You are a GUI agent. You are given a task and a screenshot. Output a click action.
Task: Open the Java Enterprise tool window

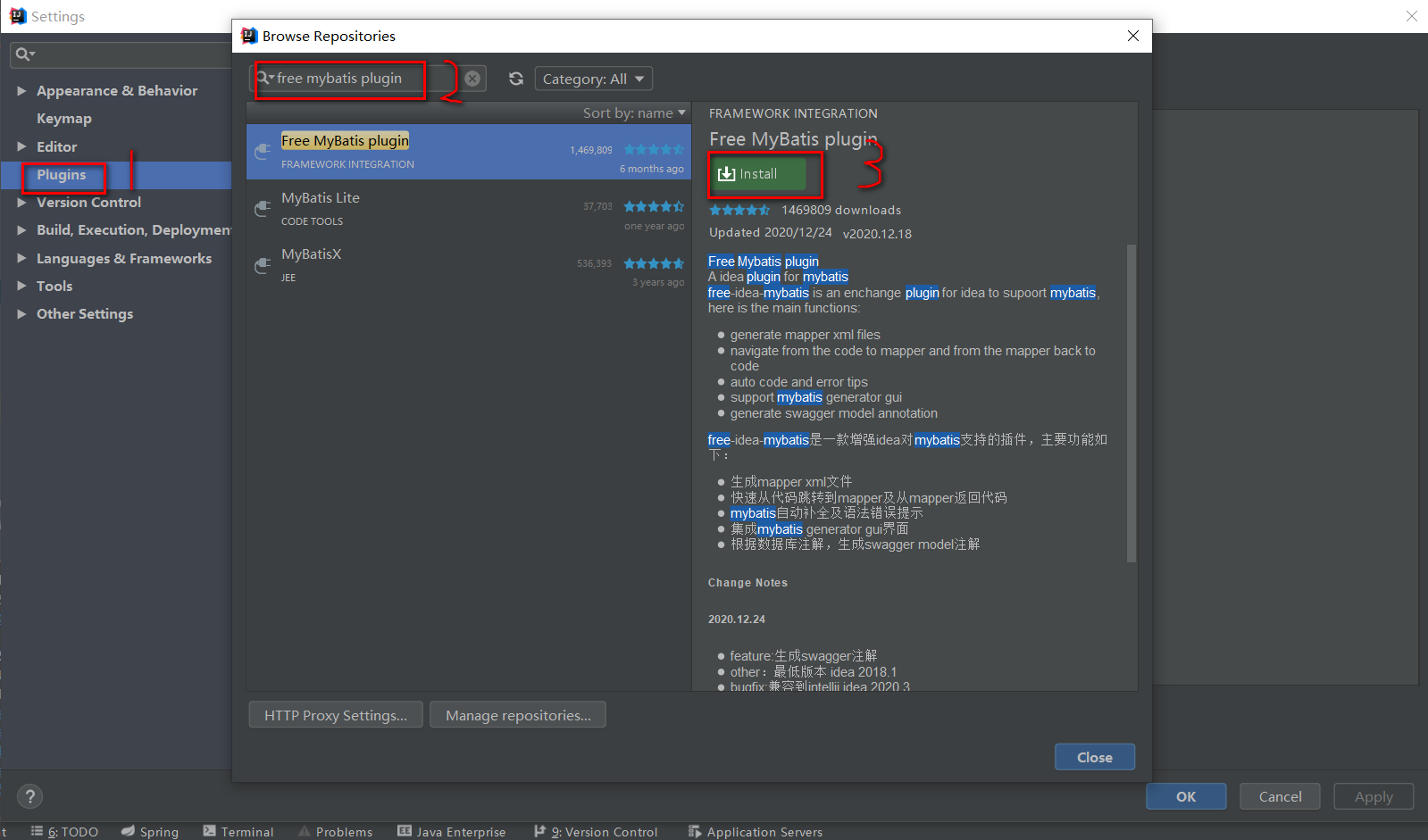(x=452, y=831)
